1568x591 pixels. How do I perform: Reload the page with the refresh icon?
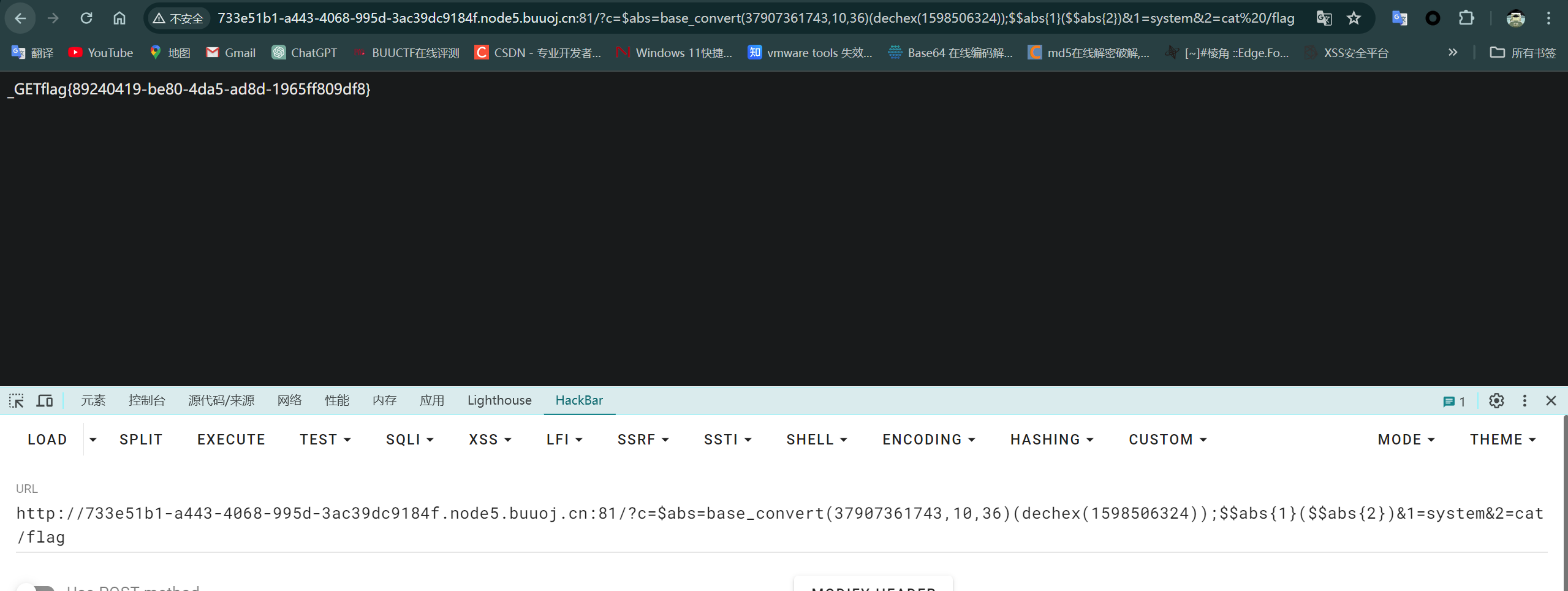[x=86, y=18]
